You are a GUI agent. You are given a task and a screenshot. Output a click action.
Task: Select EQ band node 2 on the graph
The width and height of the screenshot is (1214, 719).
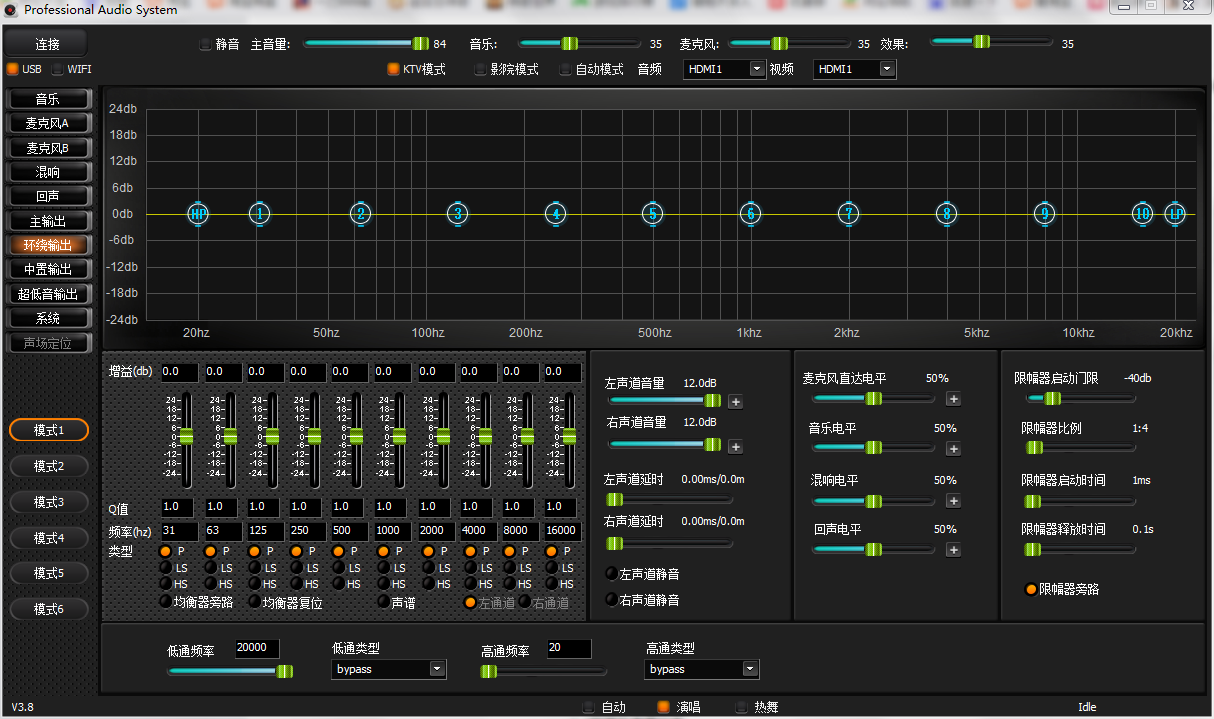(361, 214)
